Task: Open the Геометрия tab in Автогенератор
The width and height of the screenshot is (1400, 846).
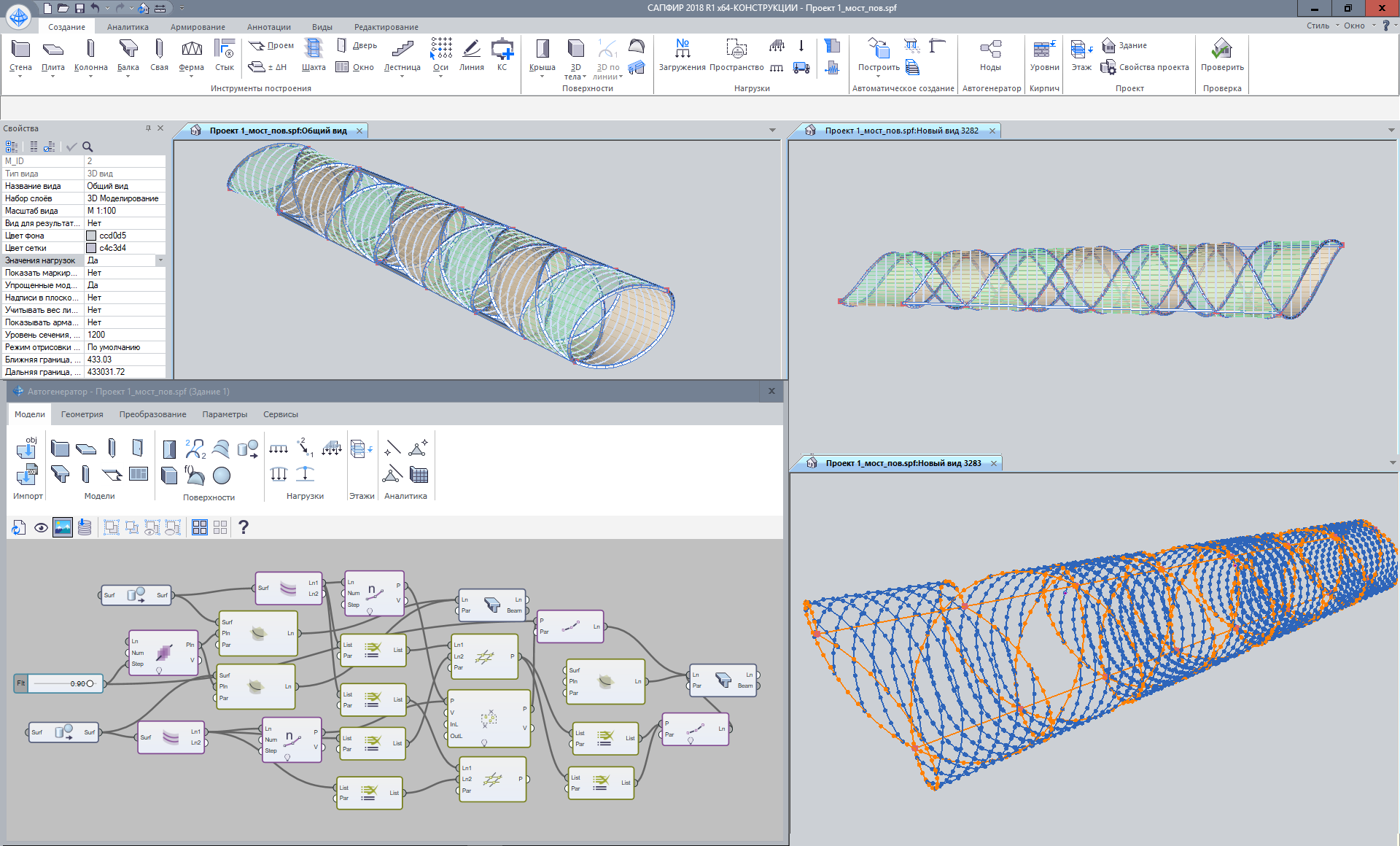Action: [82, 414]
